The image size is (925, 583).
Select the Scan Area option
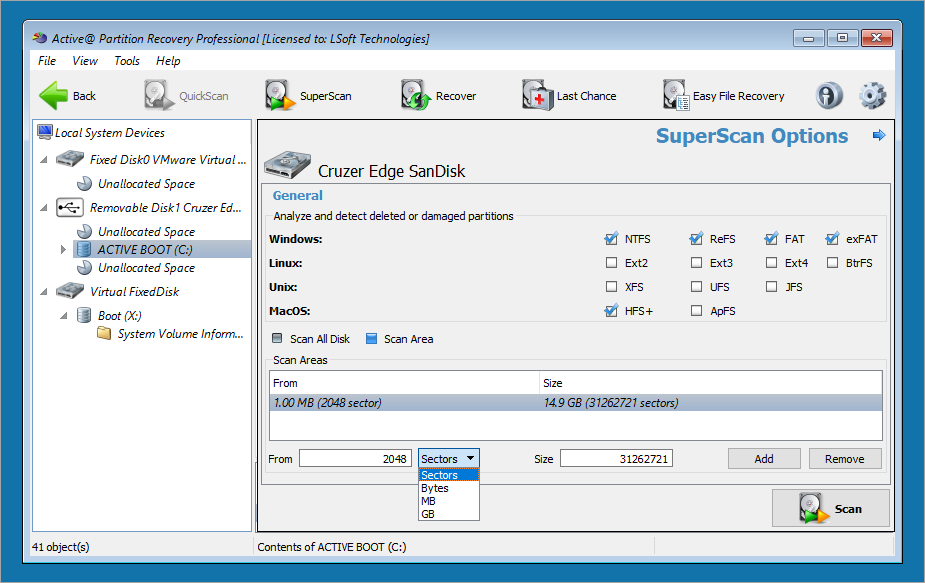point(371,339)
